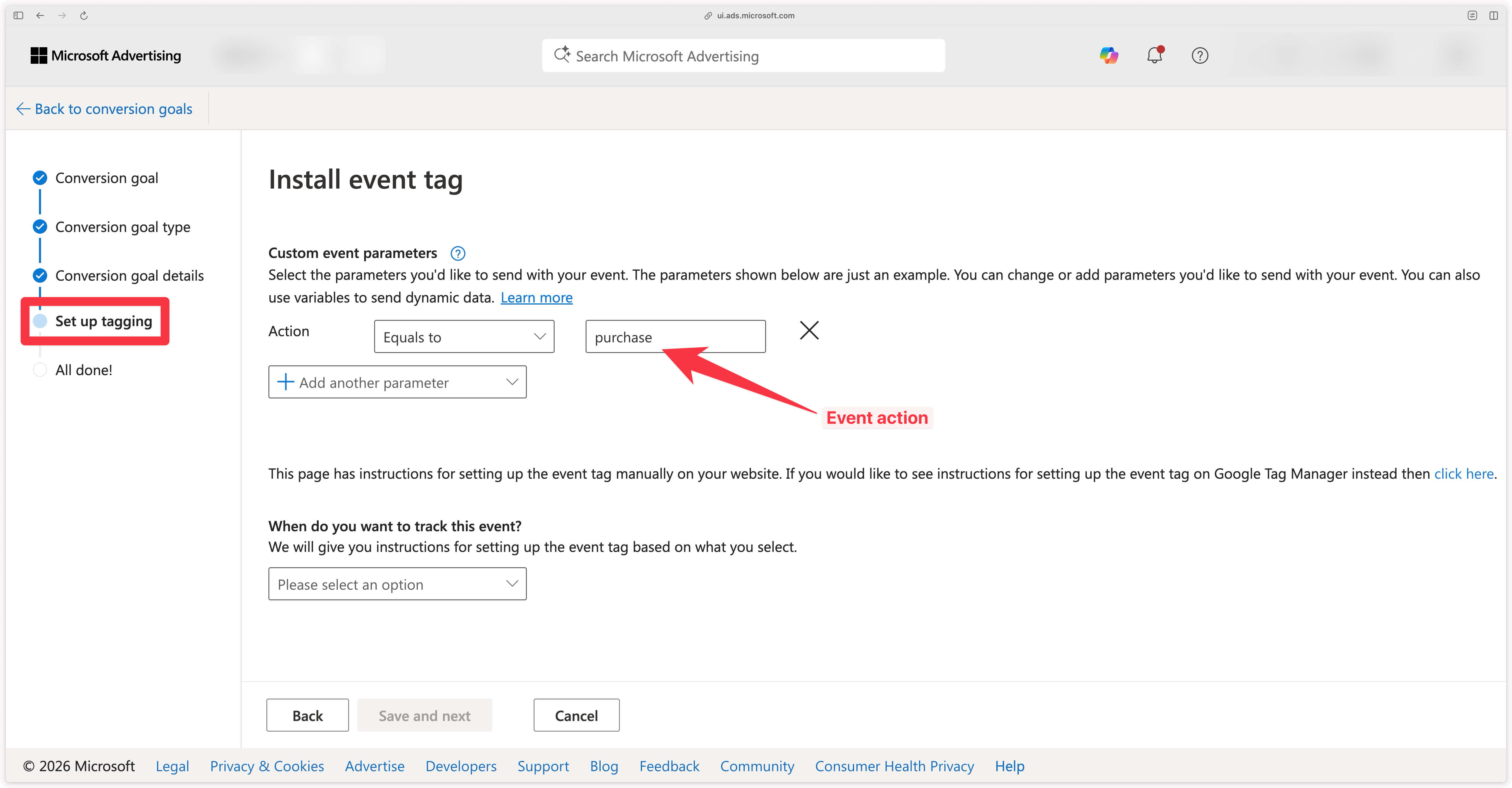
Task: Open the Add another parameter dropdown
Action: click(397, 382)
